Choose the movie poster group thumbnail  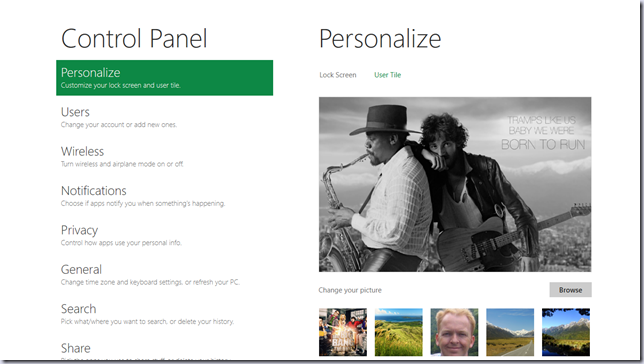click(x=343, y=332)
